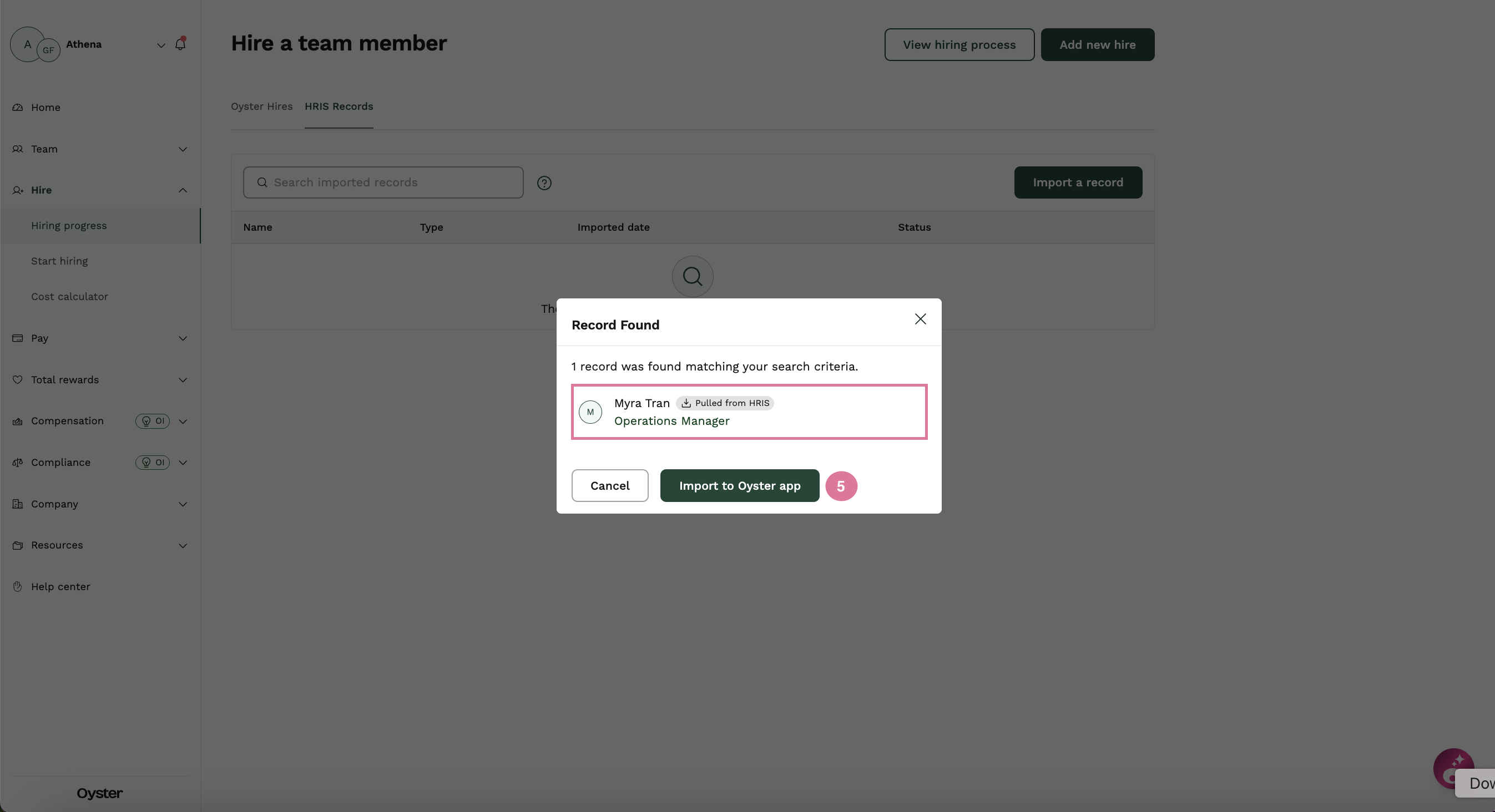The image size is (1495, 812).
Task: Click the OI badge beside Compensation
Action: [x=153, y=421]
